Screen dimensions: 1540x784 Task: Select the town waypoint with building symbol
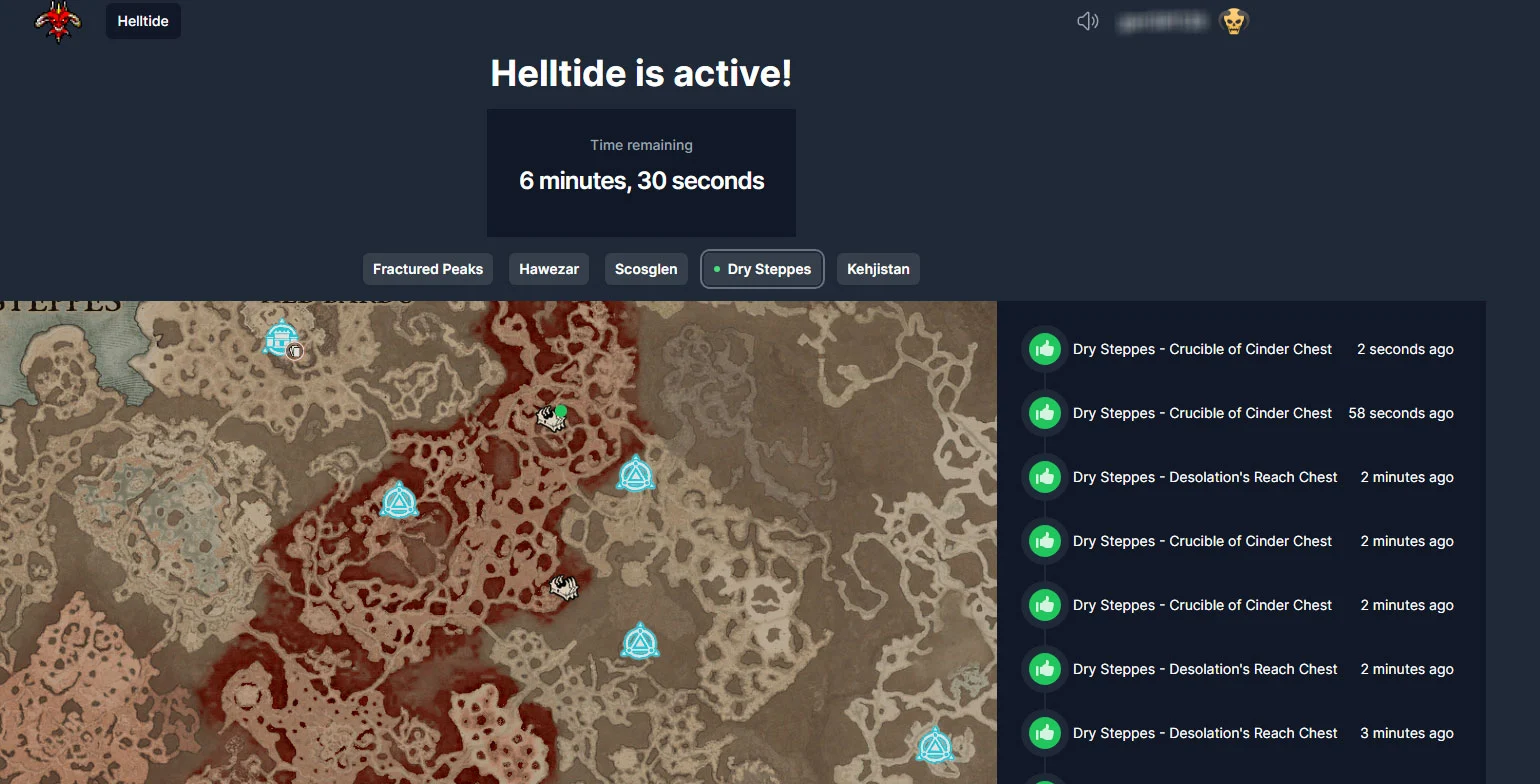pyautogui.click(x=280, y=338)
